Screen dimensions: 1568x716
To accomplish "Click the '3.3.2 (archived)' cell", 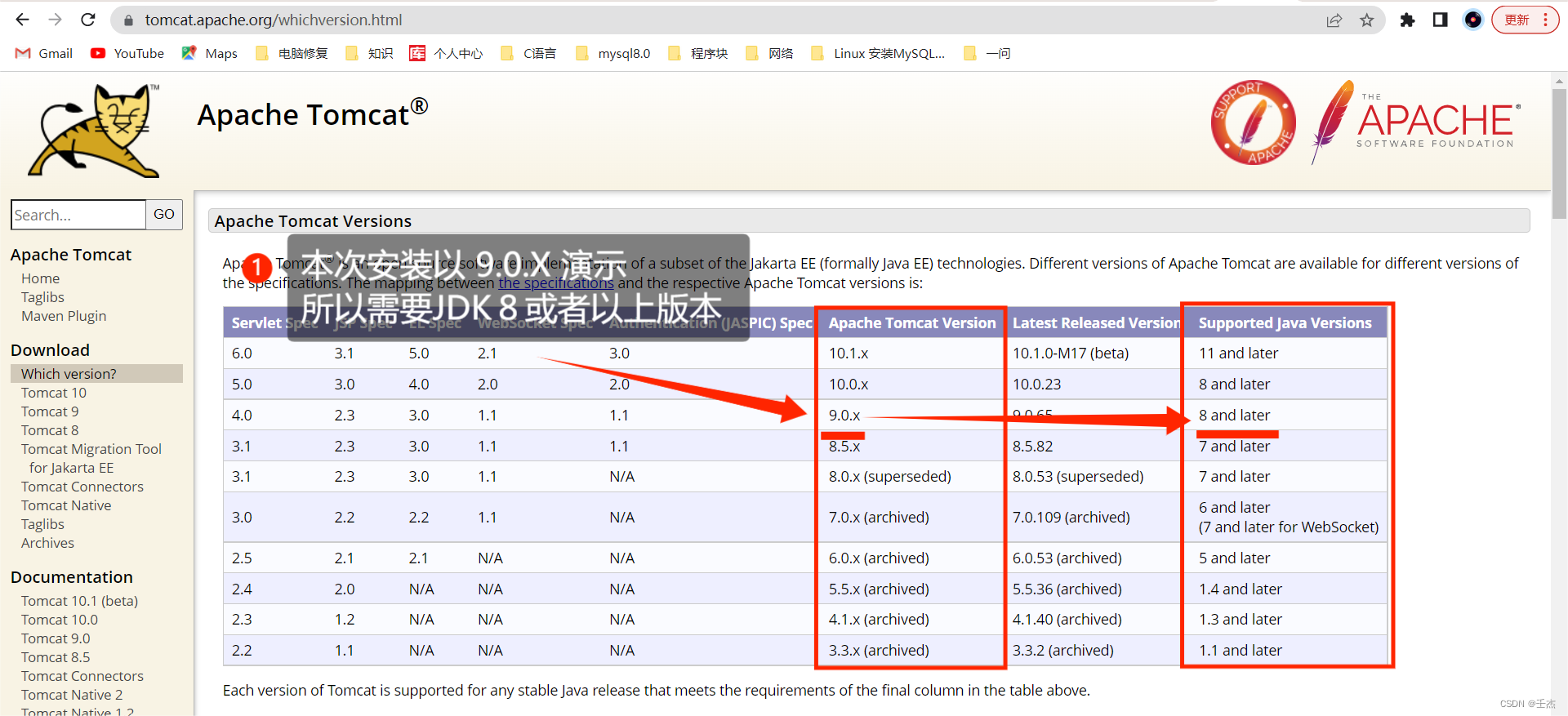I will 1063,651.
